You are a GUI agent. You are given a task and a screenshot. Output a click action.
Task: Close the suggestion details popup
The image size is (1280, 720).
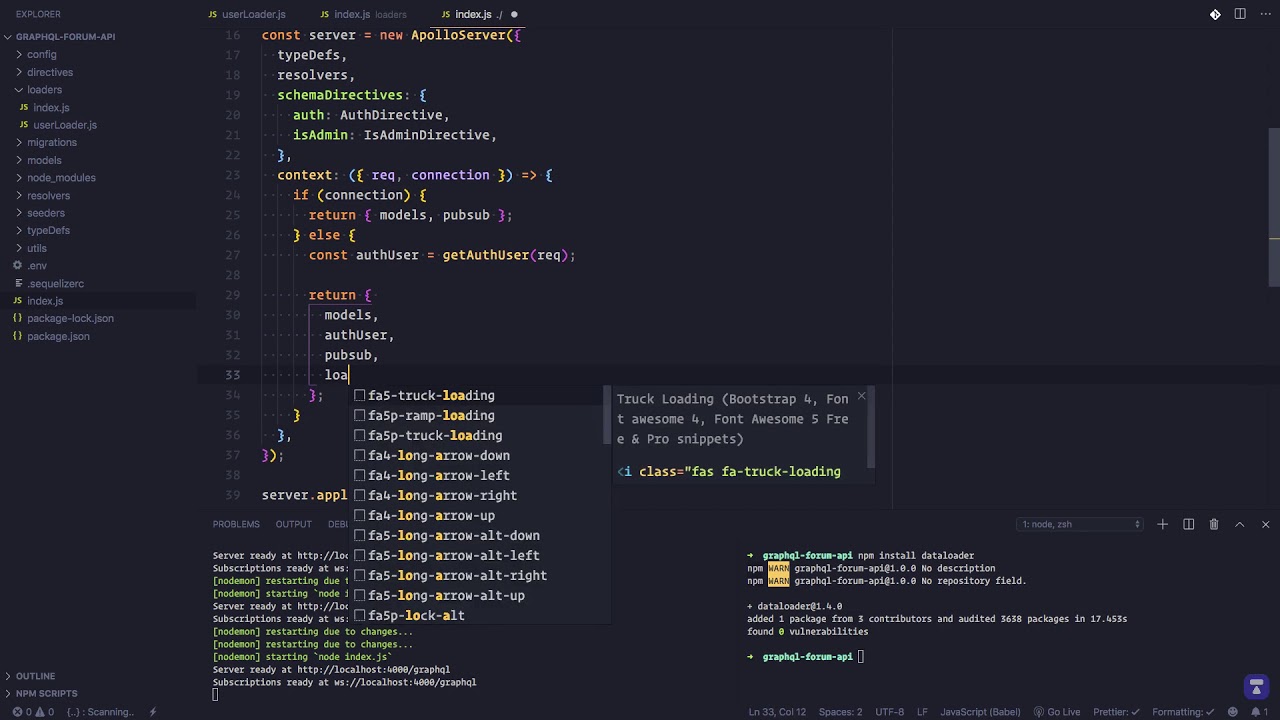(861, 396)
